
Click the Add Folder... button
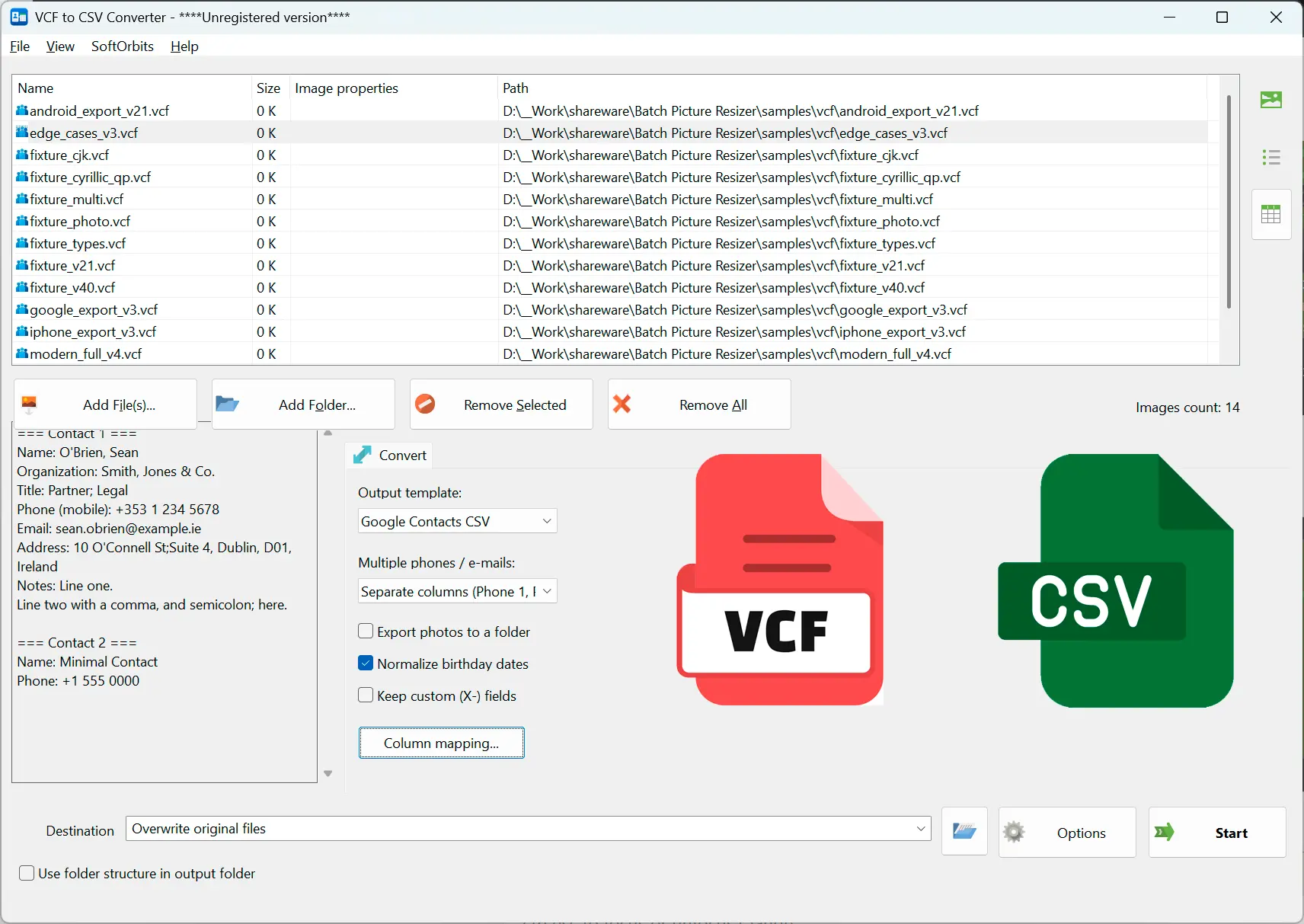click(303, 404)
